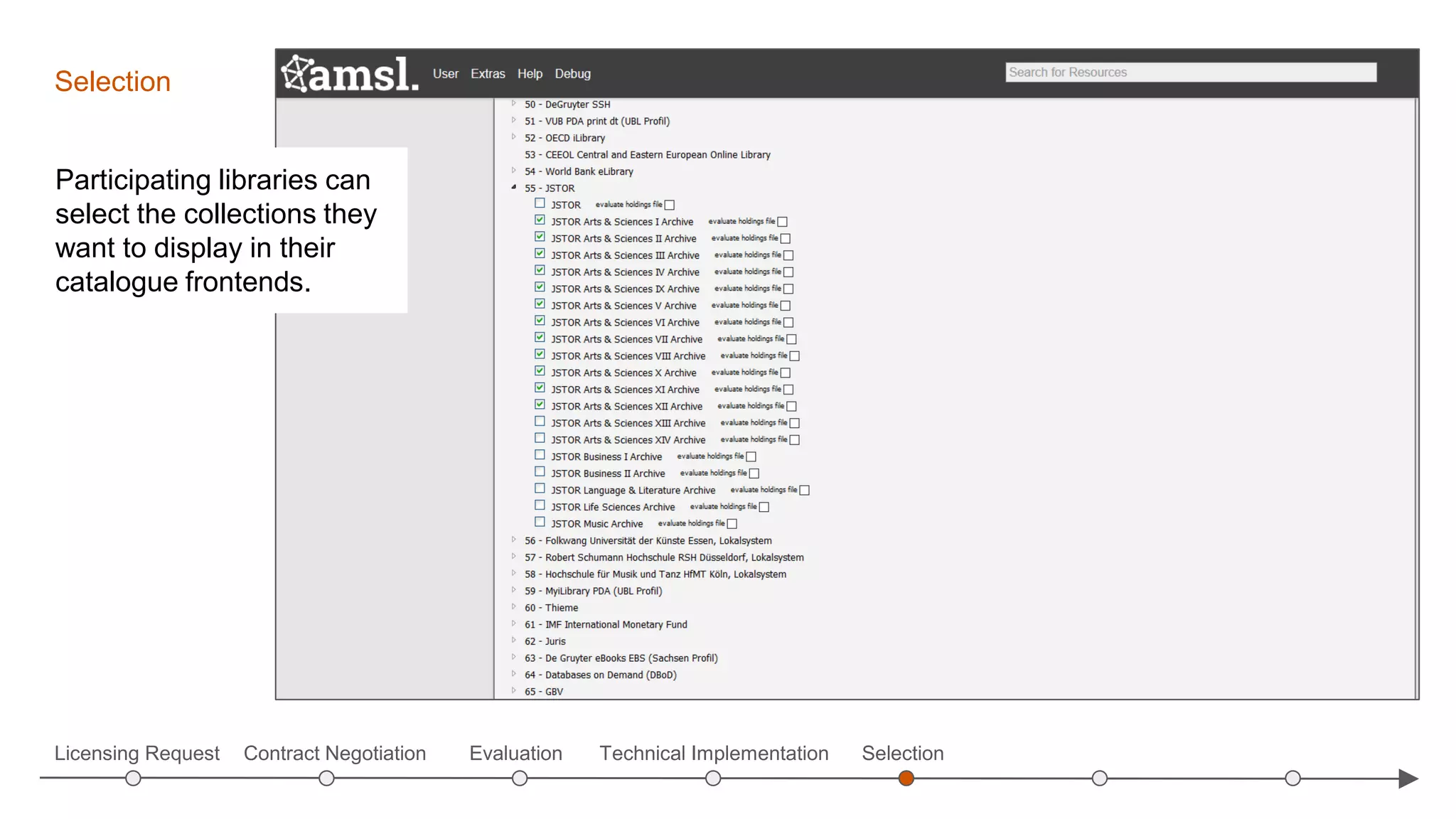Click the Licensing Request timeline marker
This screenshot has width=1456, height=819.
(133, 778)
